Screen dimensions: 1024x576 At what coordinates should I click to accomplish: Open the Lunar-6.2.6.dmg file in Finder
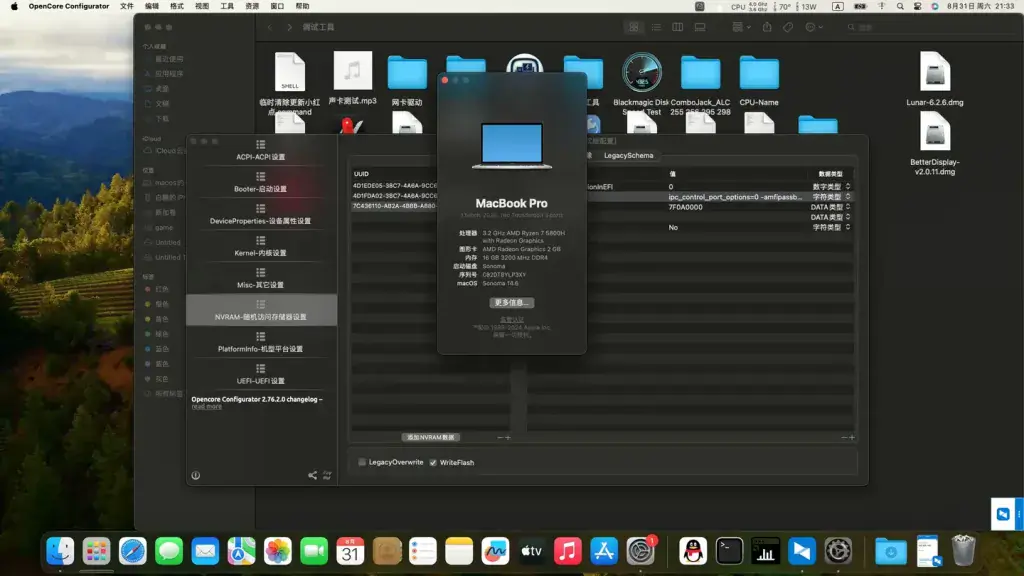coord(935,78)
